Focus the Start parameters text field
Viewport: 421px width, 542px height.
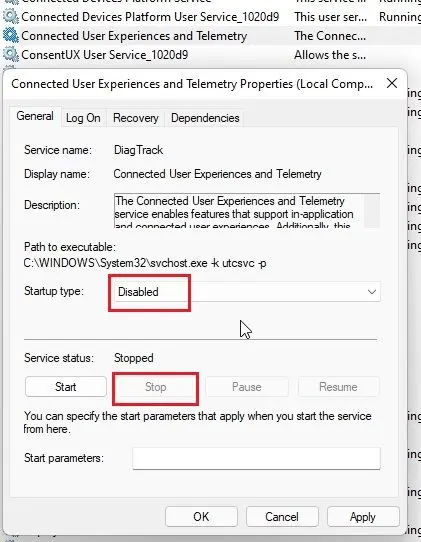coord(256,458)
